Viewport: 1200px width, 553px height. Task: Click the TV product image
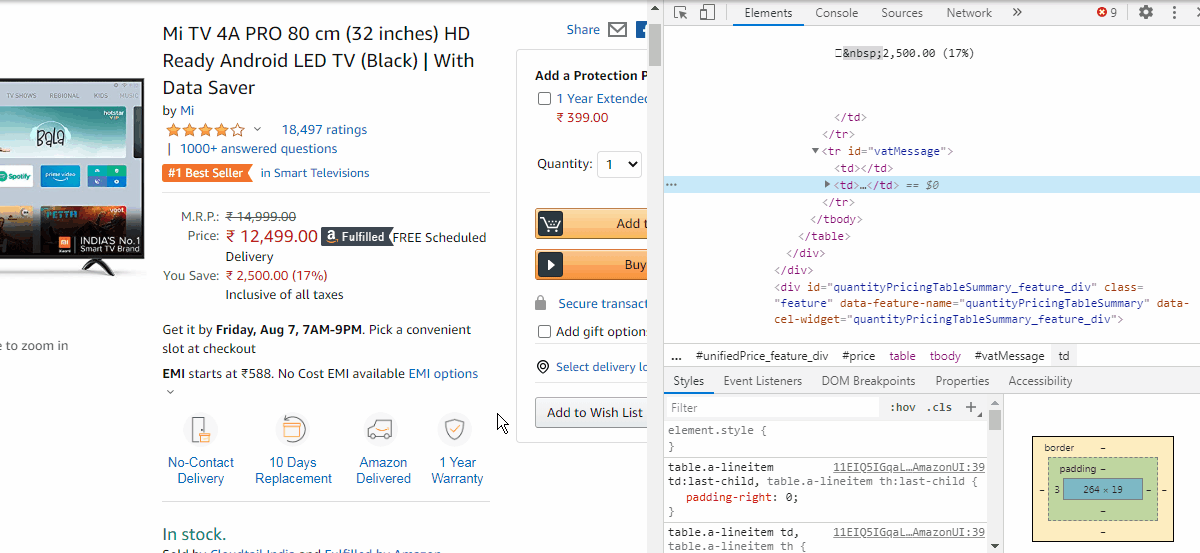pos(72,175)
